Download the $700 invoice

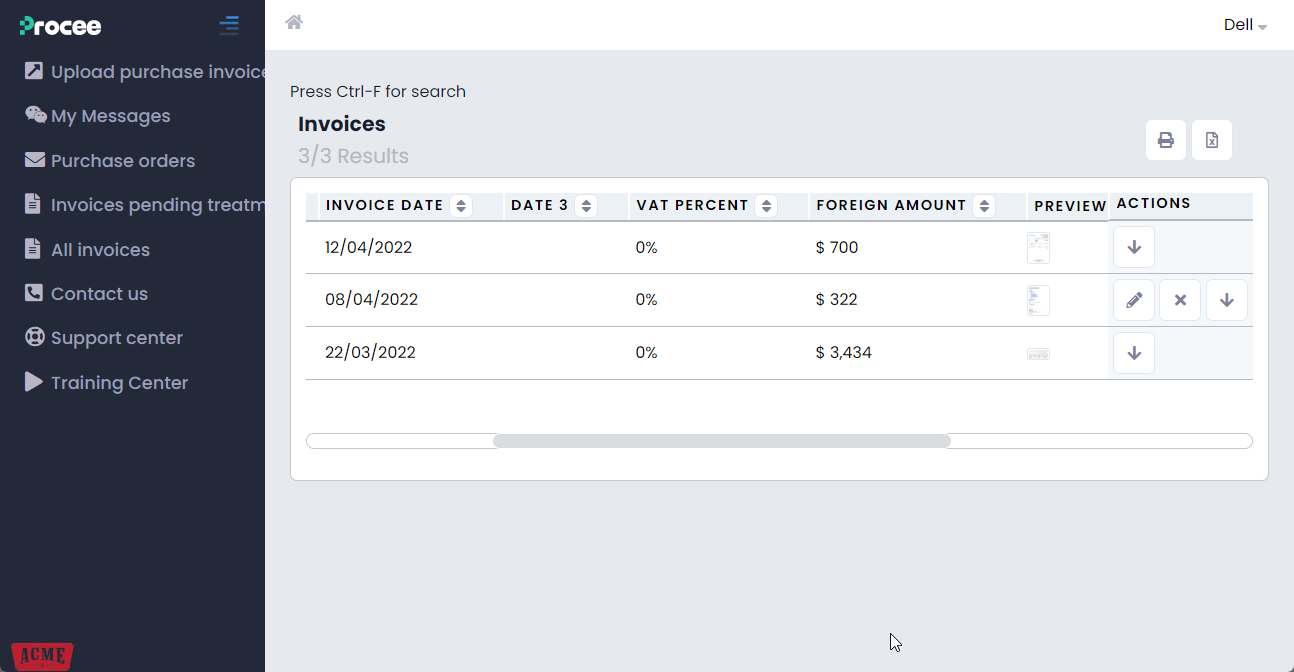coord(1133,247)
